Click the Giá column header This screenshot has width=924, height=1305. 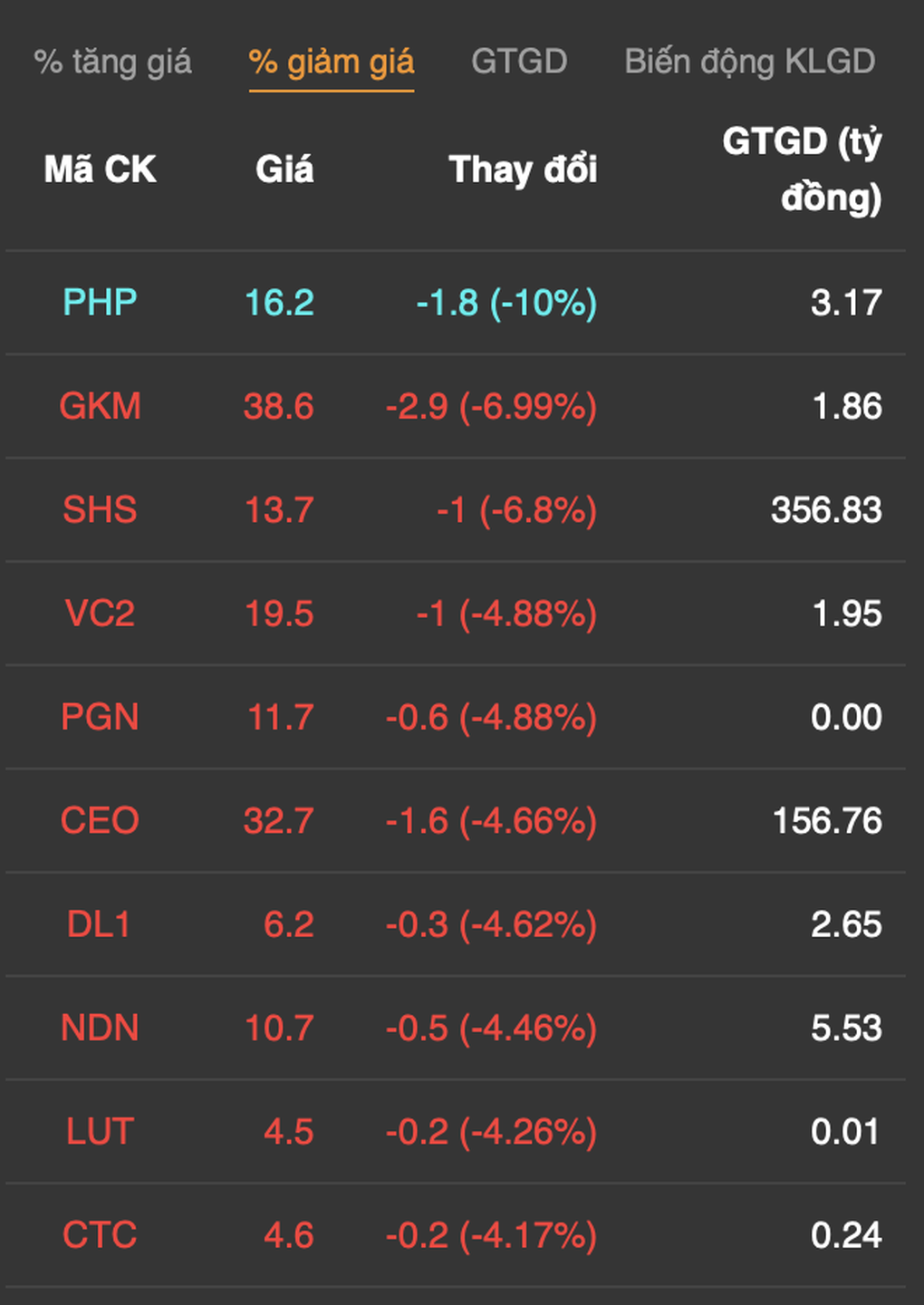coord(284,169)
